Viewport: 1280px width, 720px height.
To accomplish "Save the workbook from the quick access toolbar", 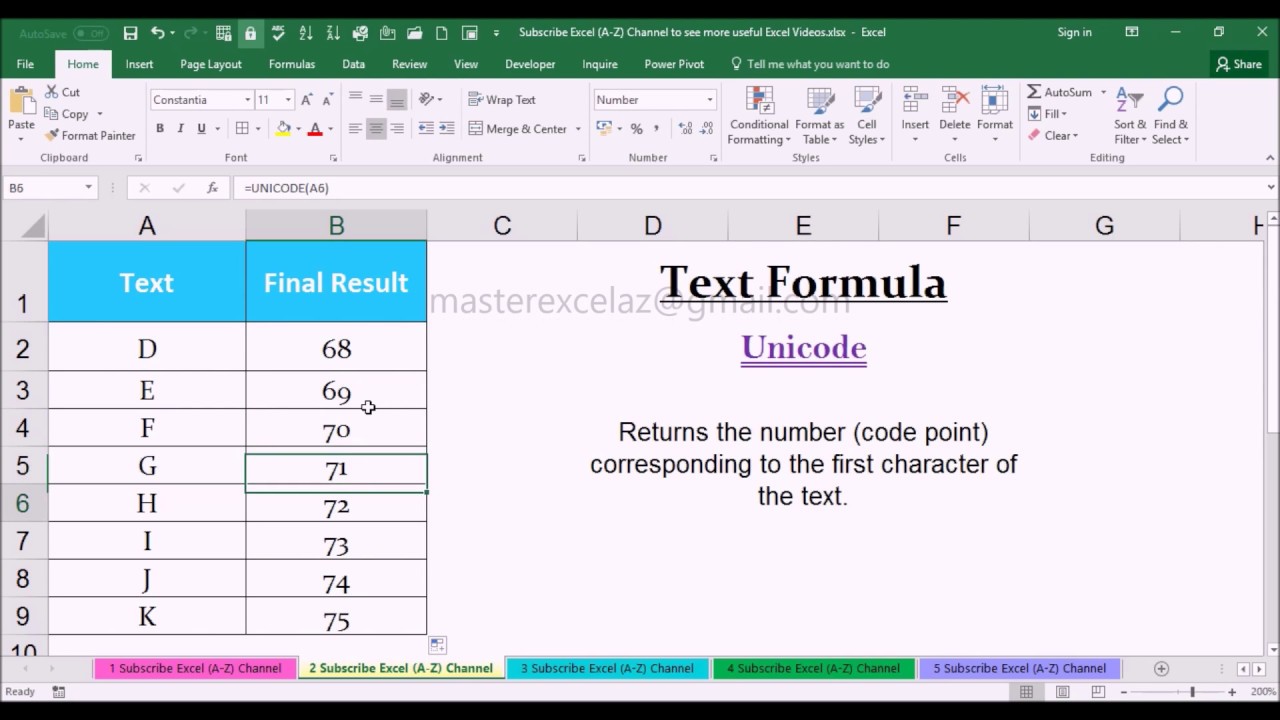I will 130,33.
